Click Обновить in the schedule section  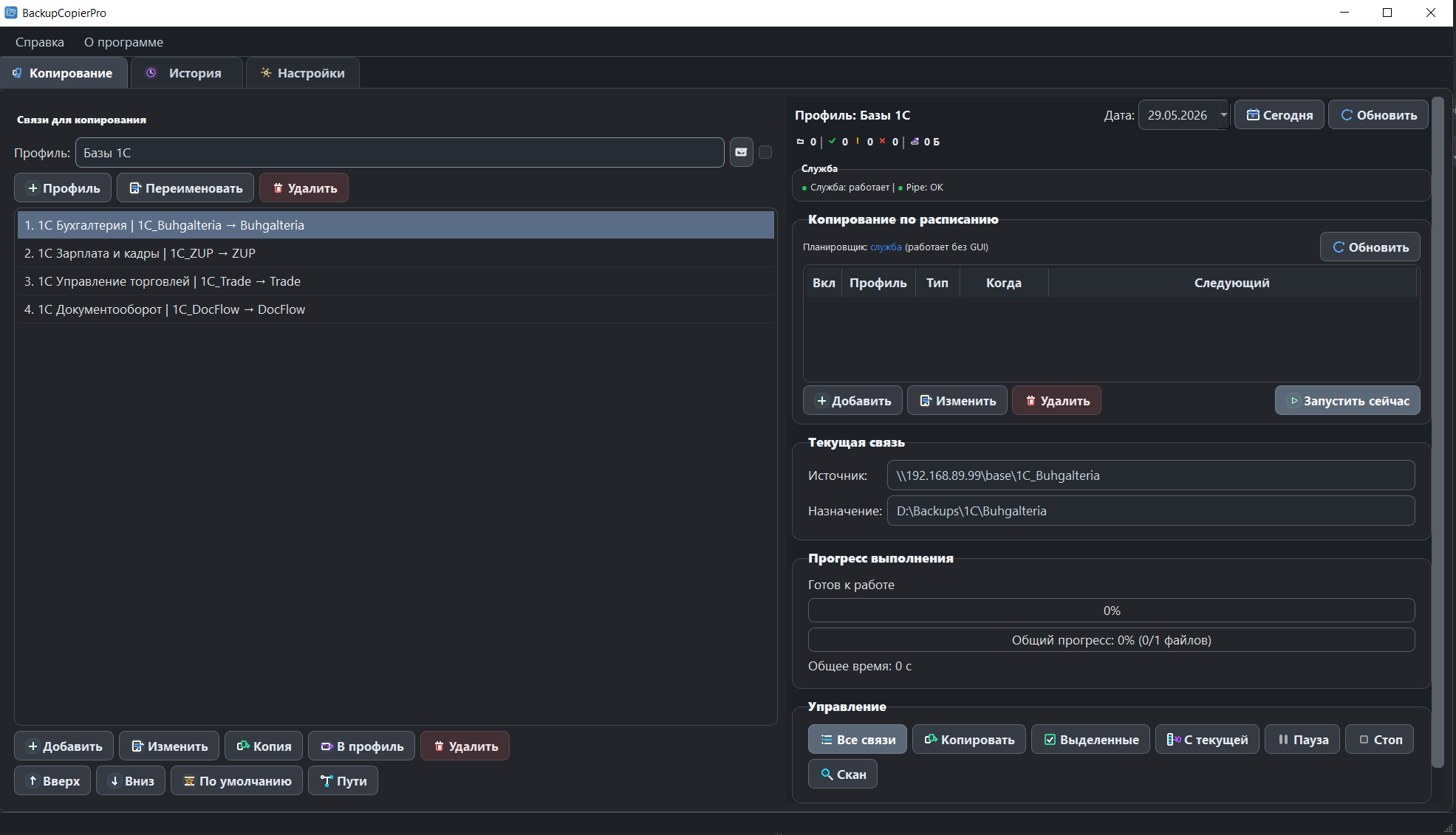[x=1370, y=247]
